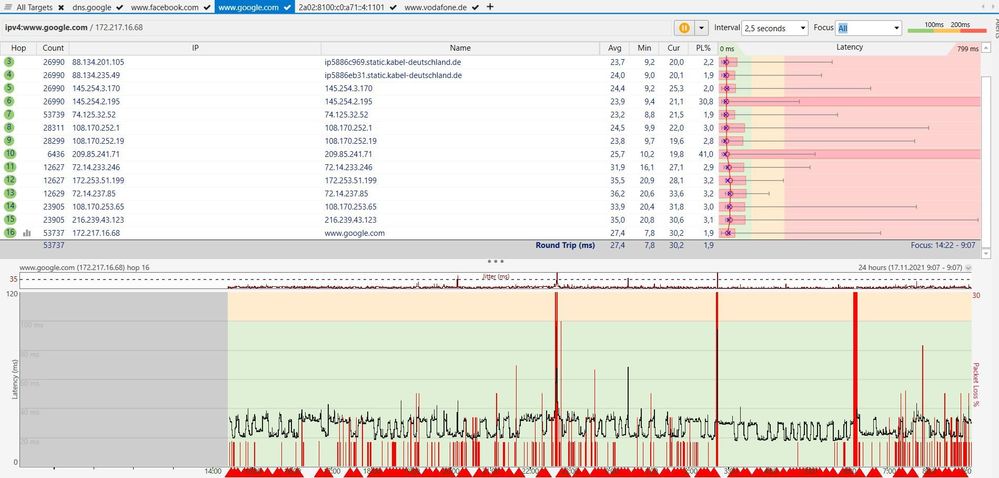Select name ip5886c969.static.kabel-deutschland.de in hop 3
This screenshot has height=478, width=999.
(x=393, y=62)
